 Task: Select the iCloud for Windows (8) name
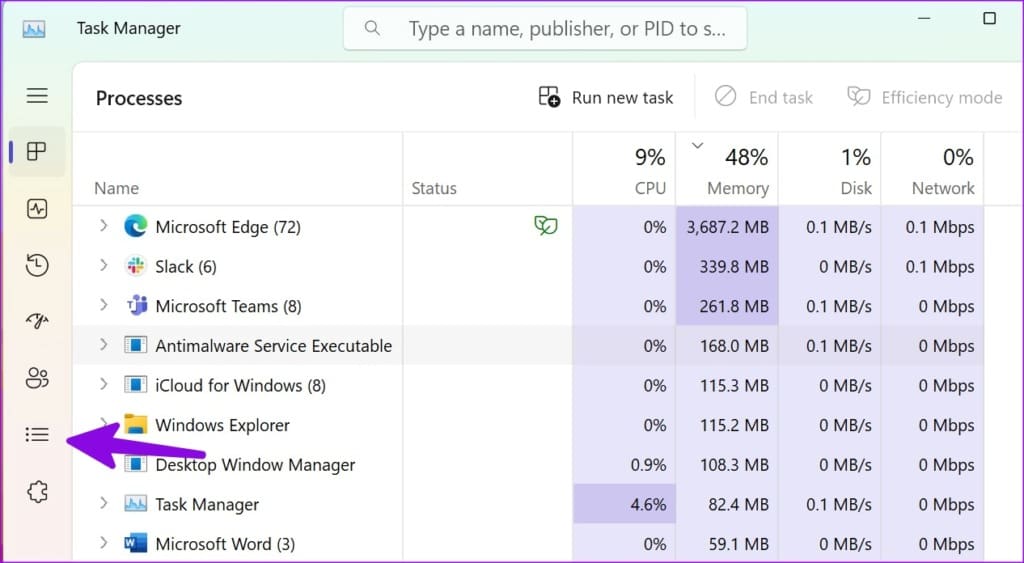click(240, 385)
